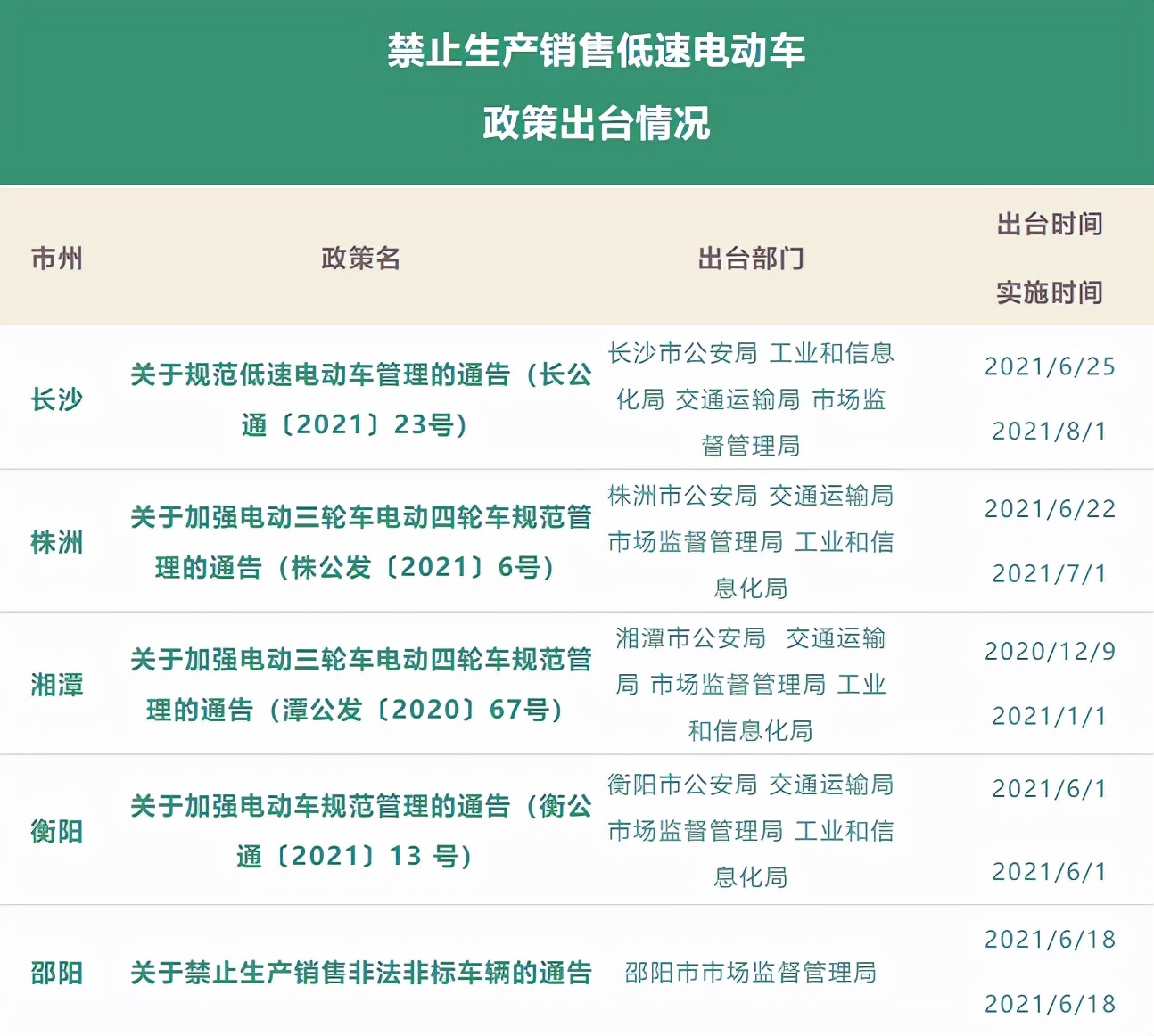
Task: Click the title 禁止生产销售低速电动车
Action: click(x=596, y=51)
